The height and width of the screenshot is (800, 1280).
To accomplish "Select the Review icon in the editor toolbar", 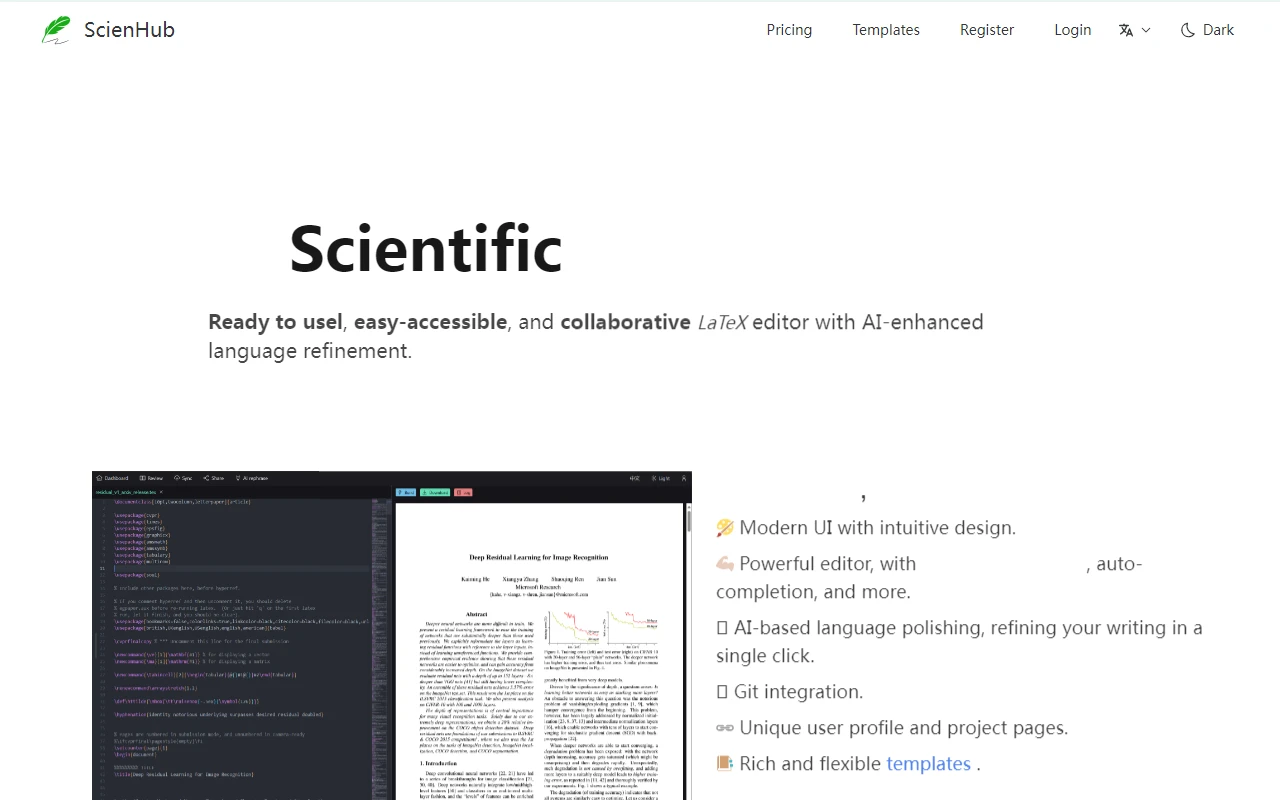I will pos(150,478).
